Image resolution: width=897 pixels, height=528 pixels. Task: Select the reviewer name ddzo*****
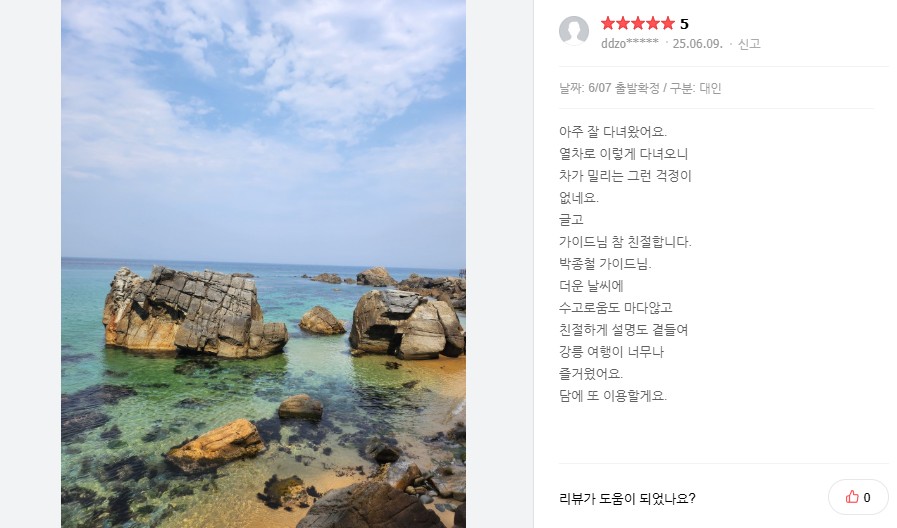point(629,43)
